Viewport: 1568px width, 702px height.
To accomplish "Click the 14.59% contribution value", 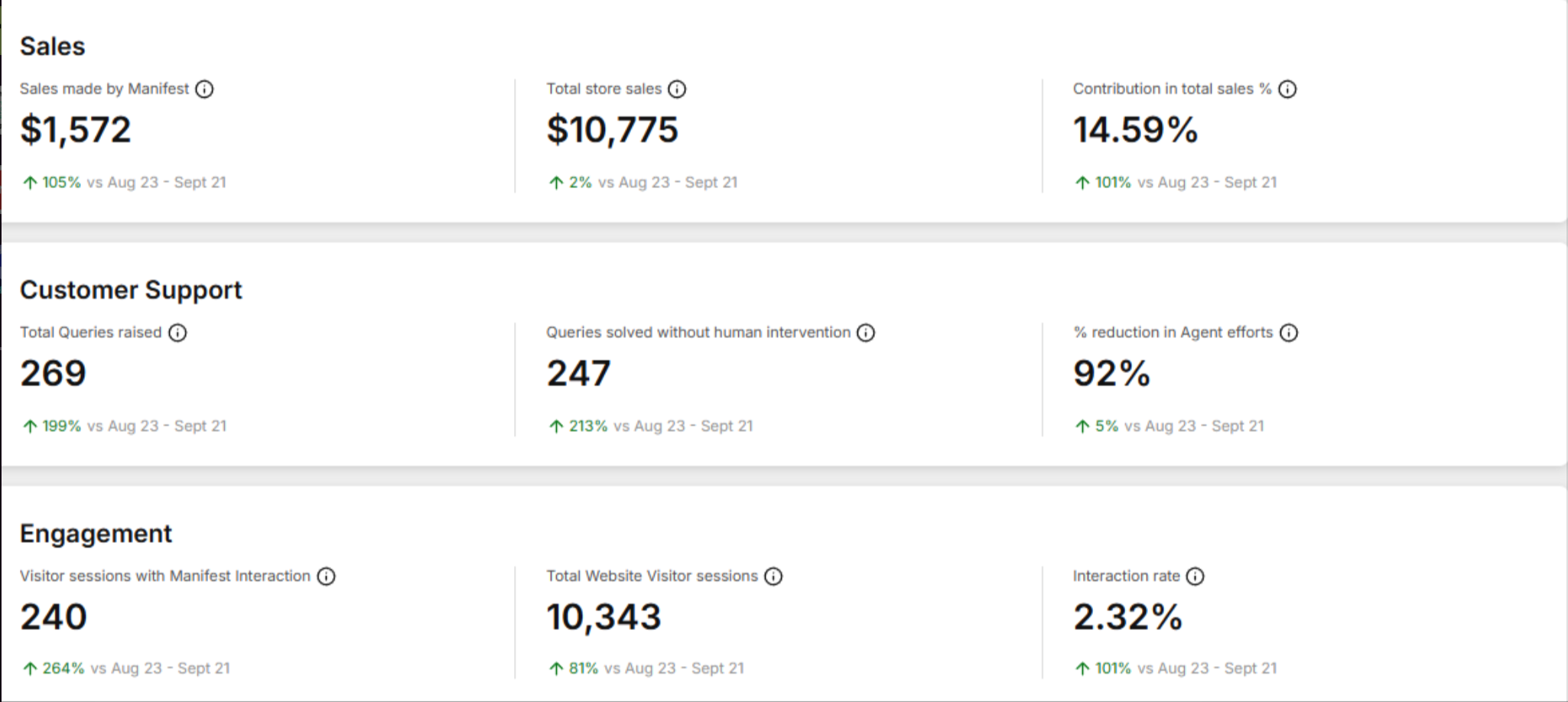I will pos(1135,130).
